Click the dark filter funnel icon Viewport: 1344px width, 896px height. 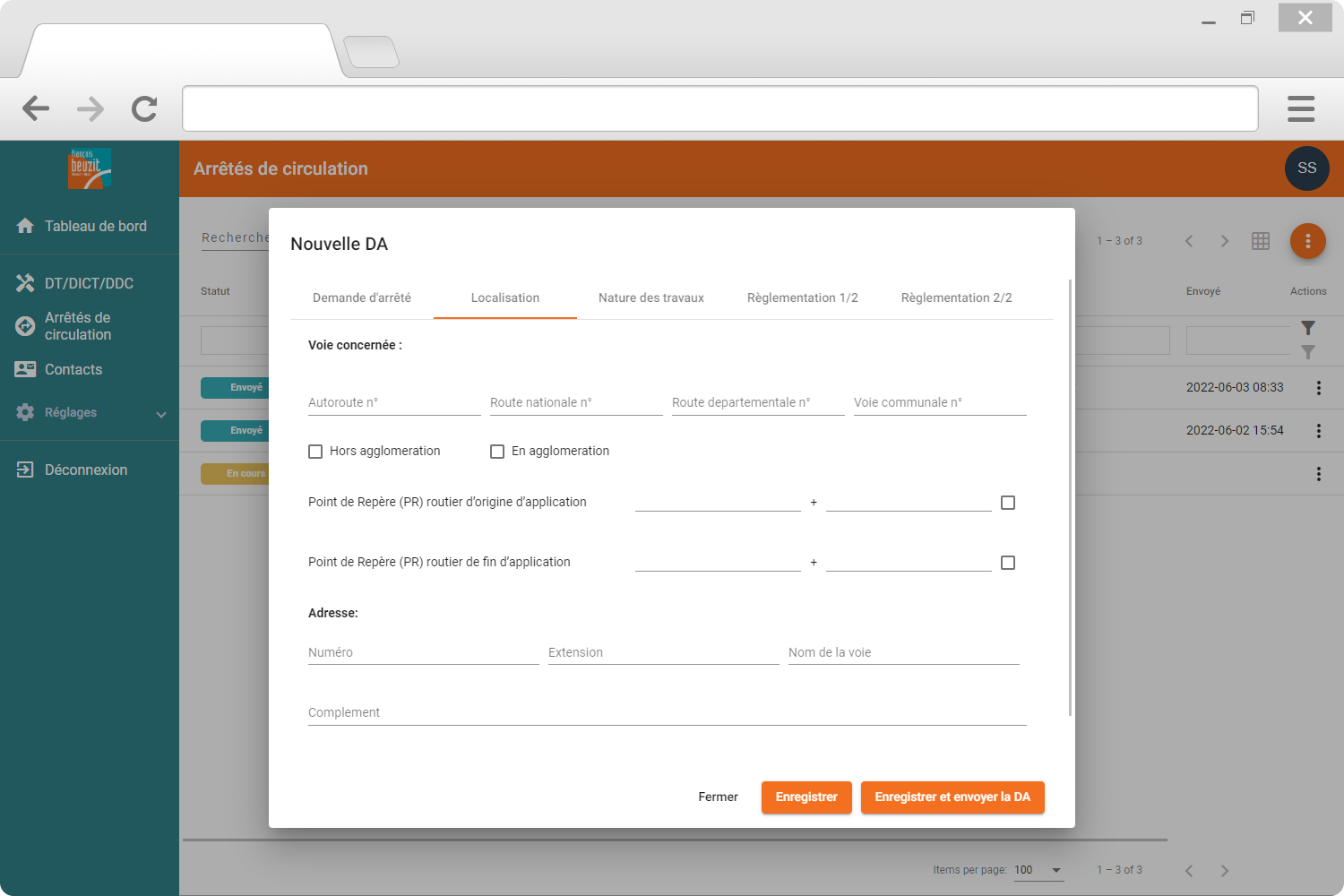1308,328
